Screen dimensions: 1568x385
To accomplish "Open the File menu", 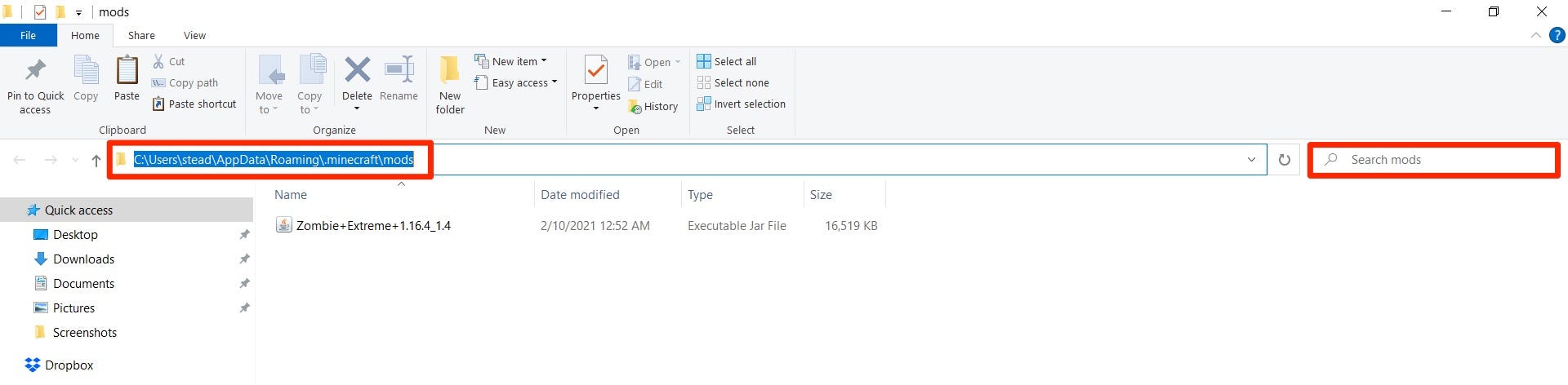I will pyautogui.click(x=29, y=35).
